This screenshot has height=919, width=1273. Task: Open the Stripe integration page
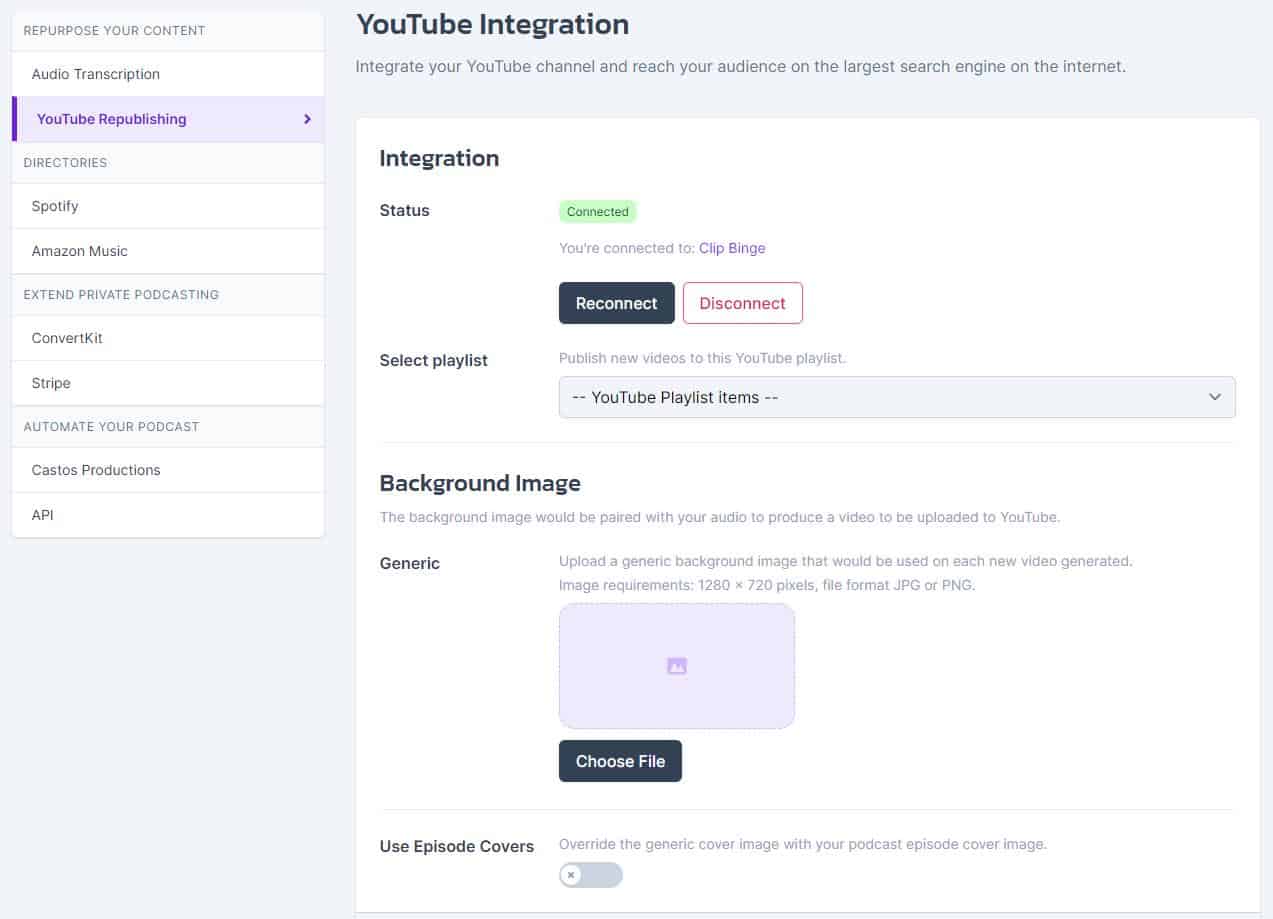coord(168,383)
